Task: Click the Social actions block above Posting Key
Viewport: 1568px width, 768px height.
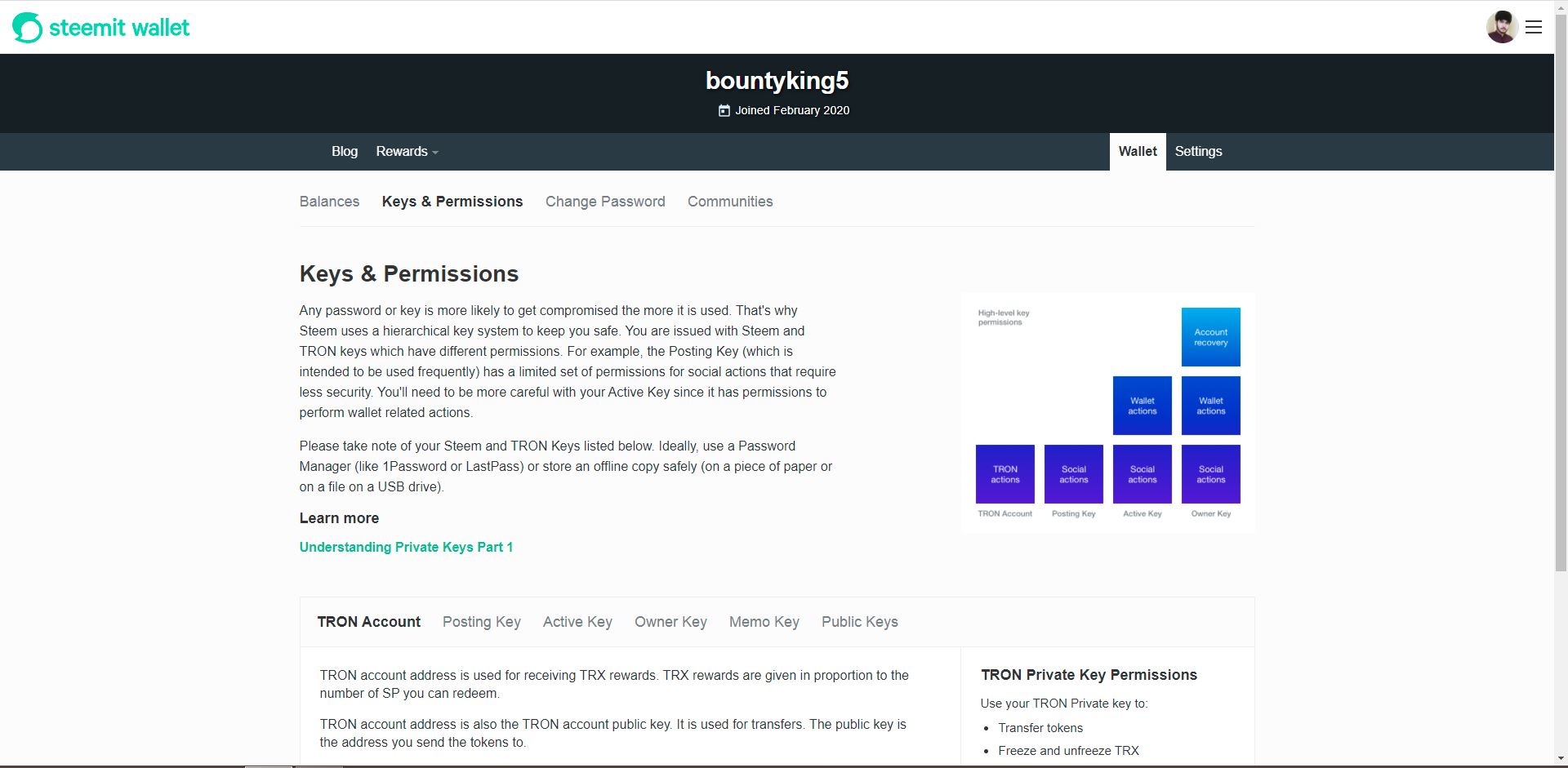Action: point(1074,474)
